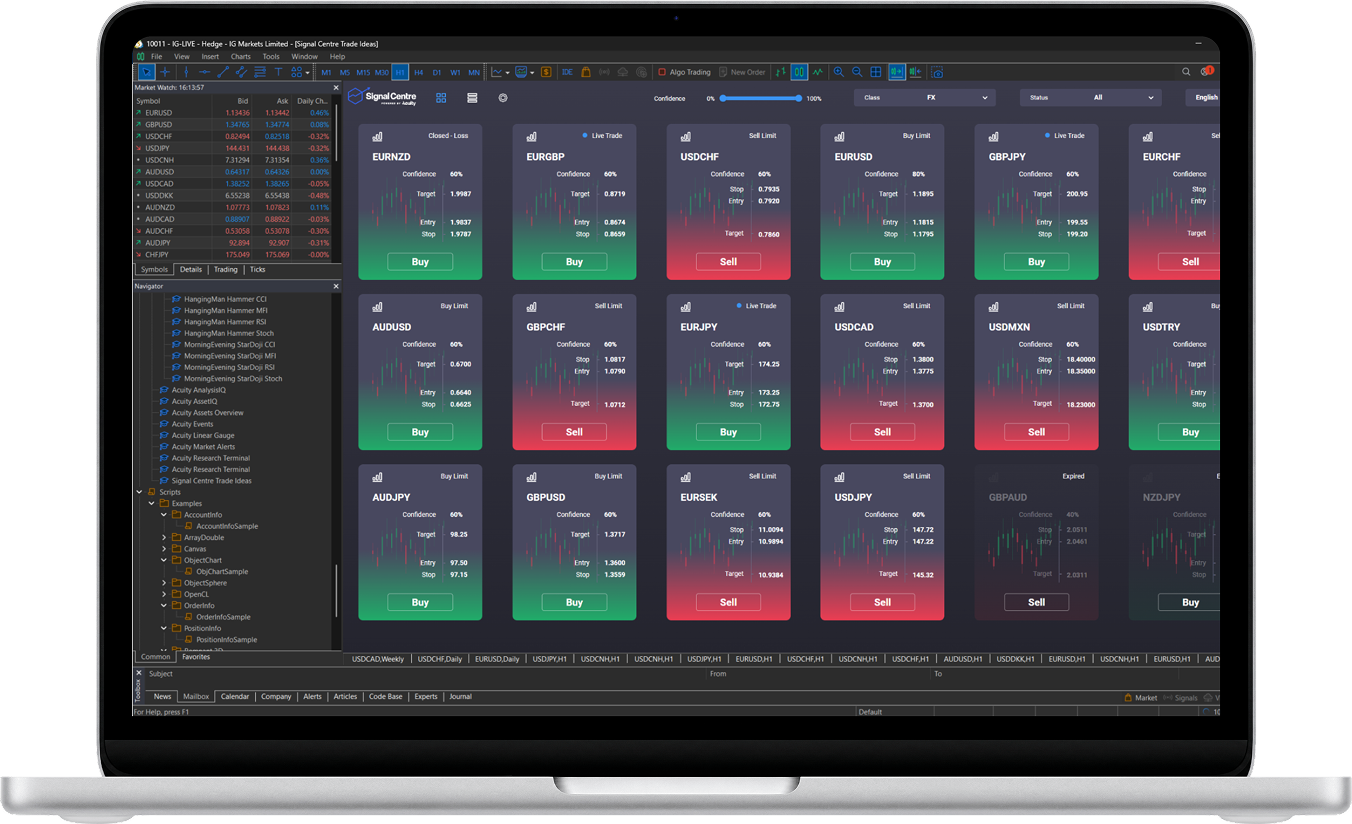
Task: Click Buy on the EURNZD card
Action: tap(420, 262)
